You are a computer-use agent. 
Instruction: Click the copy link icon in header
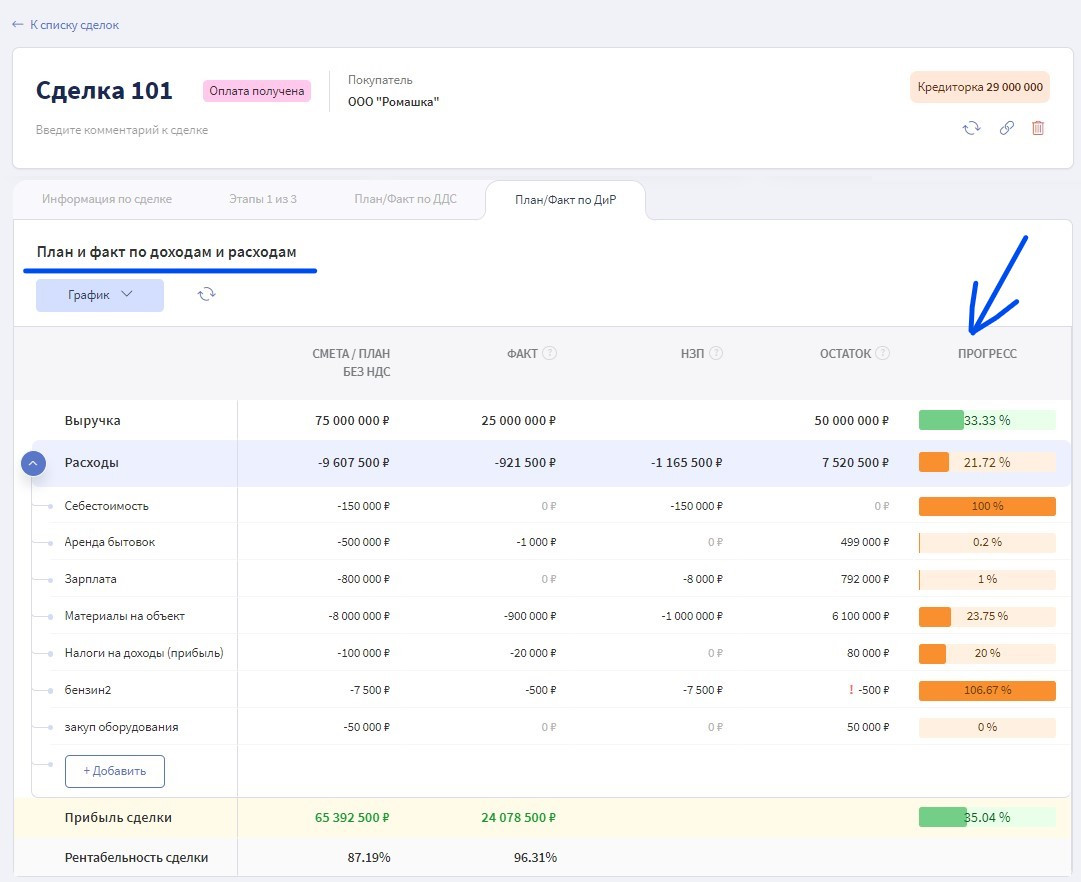click(x=1006, y=128)
